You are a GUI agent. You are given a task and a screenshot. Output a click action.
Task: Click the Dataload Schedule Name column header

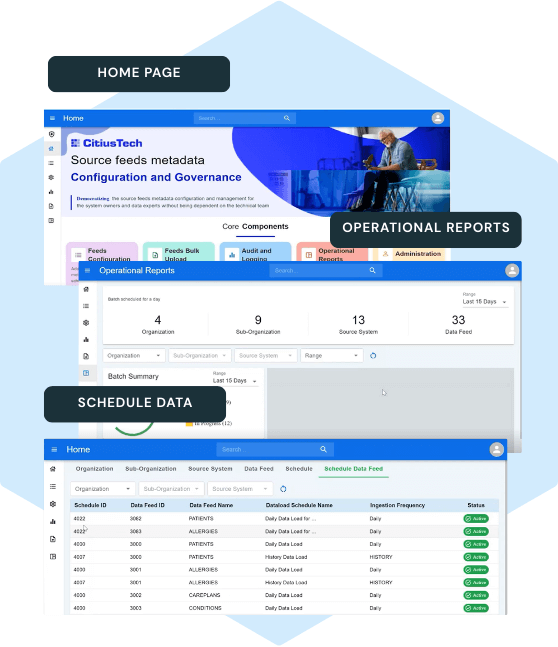pyautogui.click(x=299, y=505)
